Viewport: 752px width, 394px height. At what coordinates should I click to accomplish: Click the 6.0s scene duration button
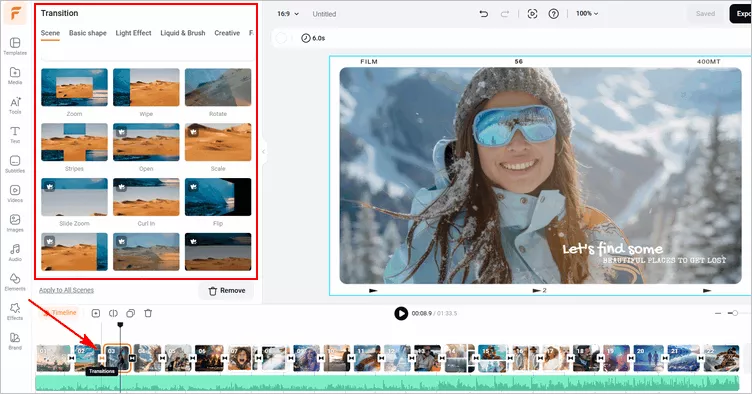click(x=313, y=38)
